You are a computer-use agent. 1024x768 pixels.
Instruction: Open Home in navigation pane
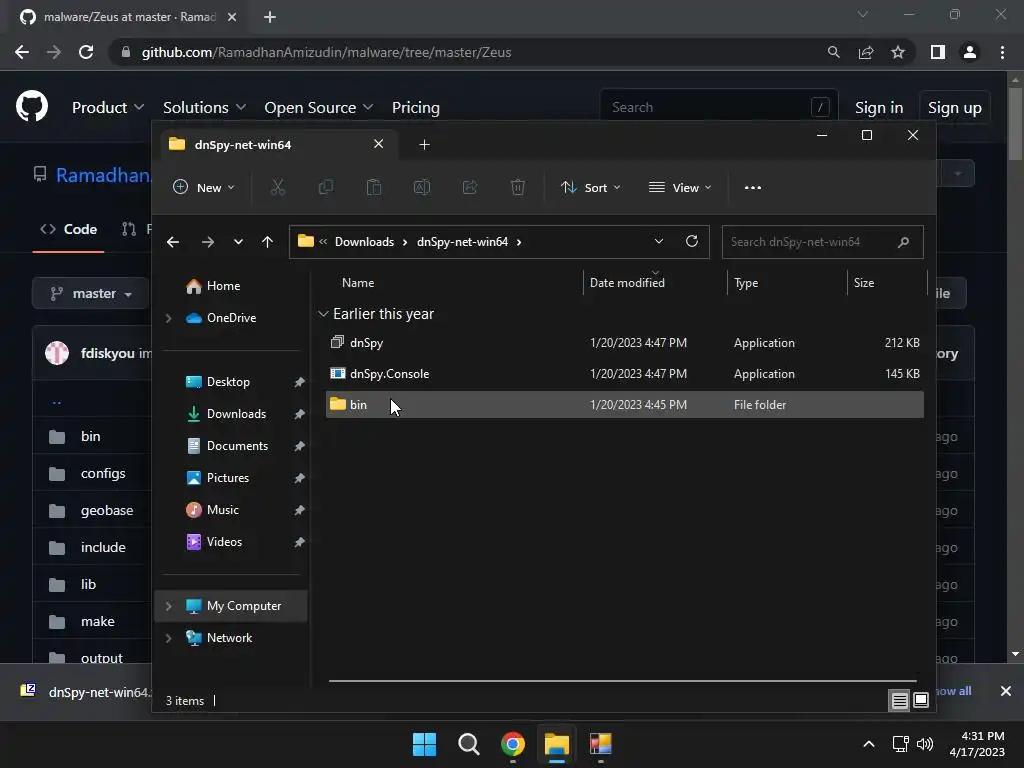point(223,286)
